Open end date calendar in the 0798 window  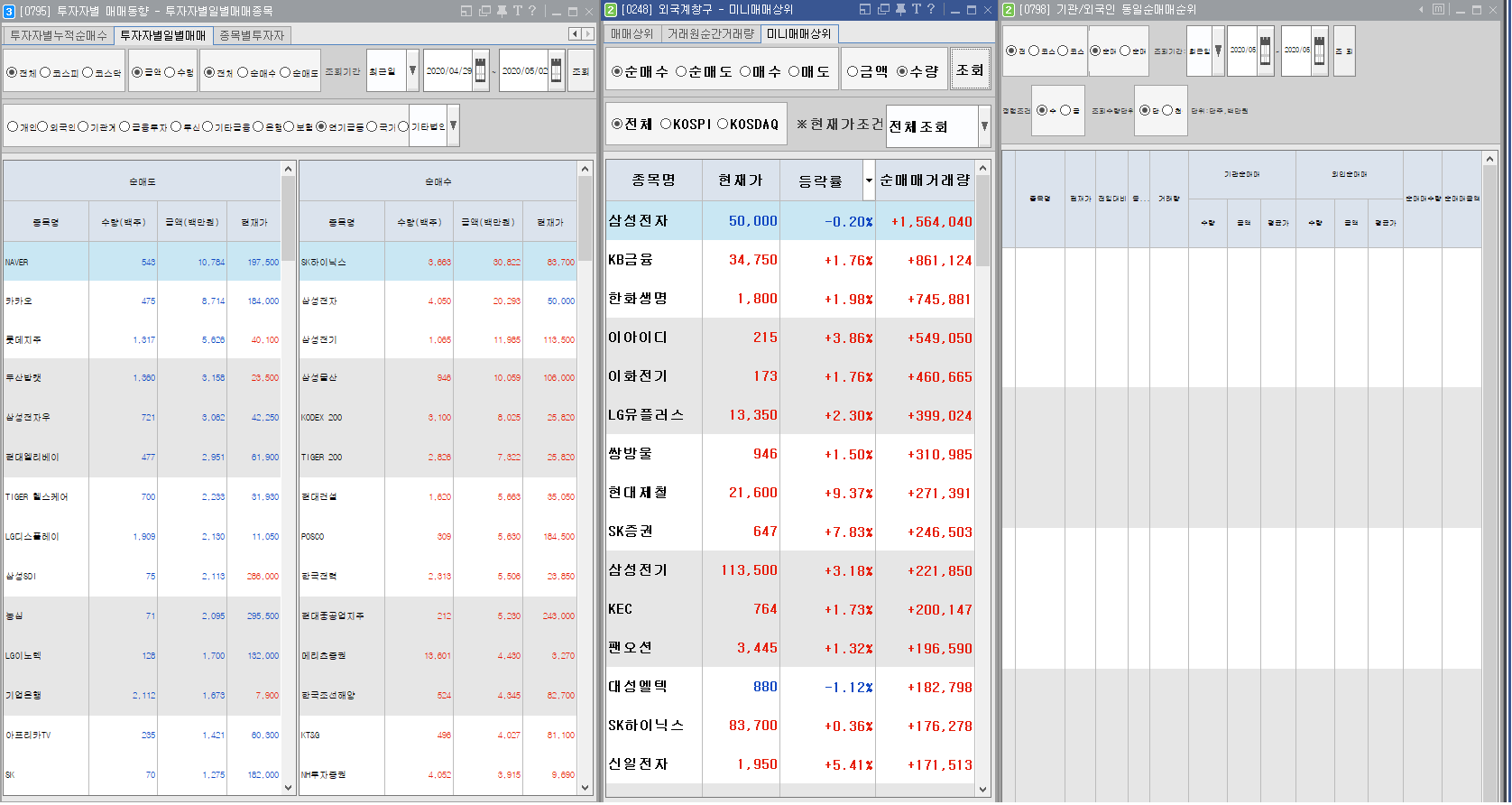(x=1320, y=51)
